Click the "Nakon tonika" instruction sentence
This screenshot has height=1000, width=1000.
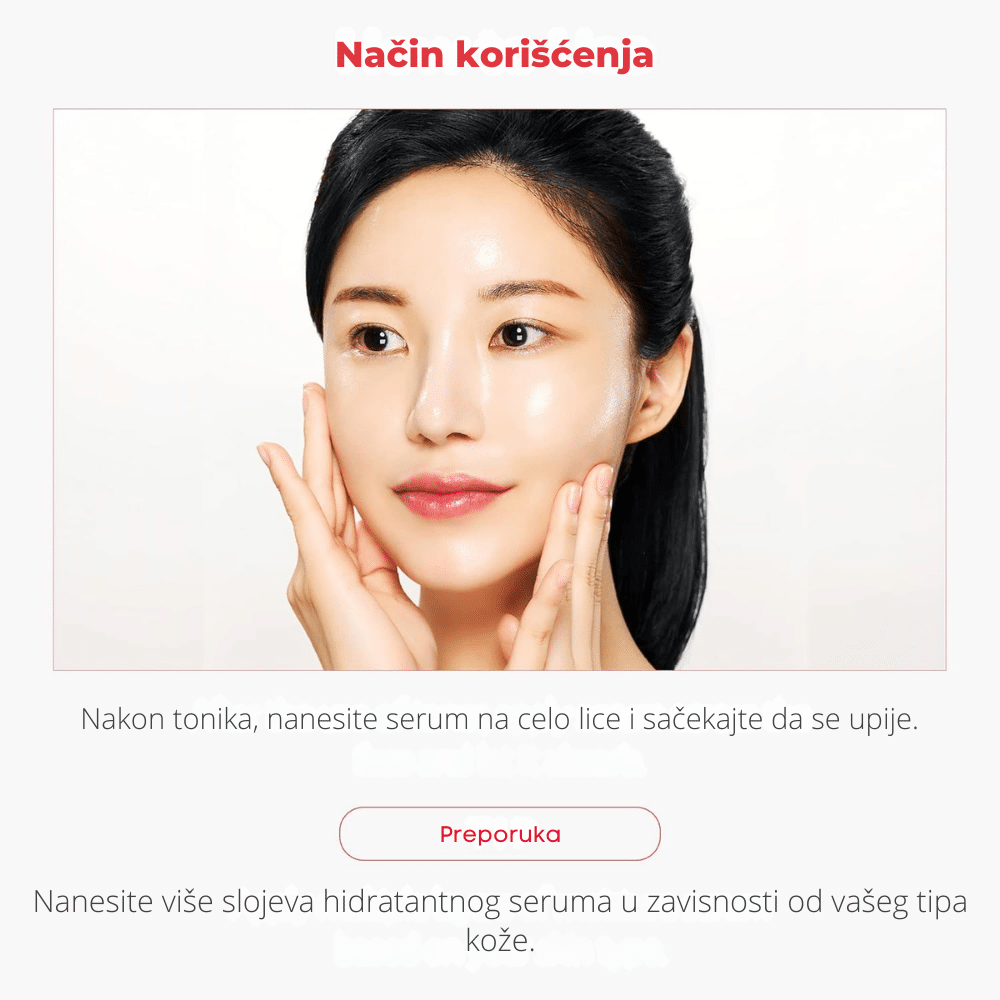coord(499,719)
